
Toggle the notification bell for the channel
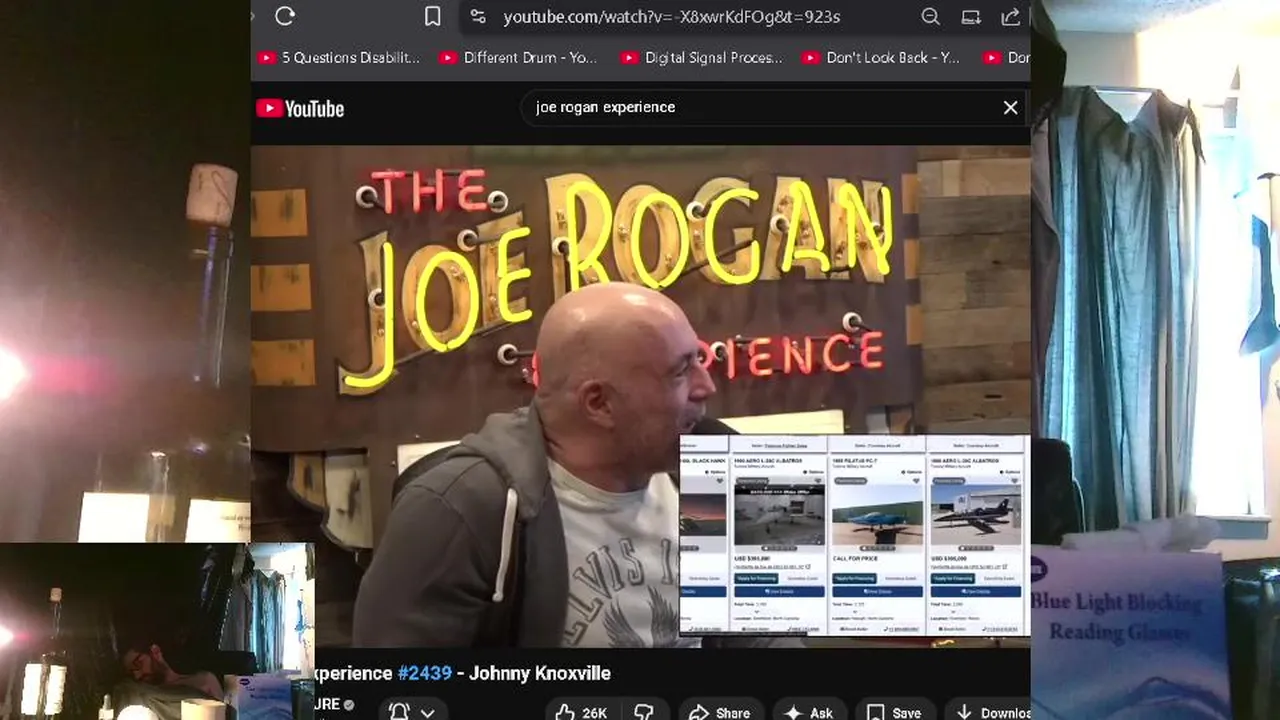coord(399,712)
